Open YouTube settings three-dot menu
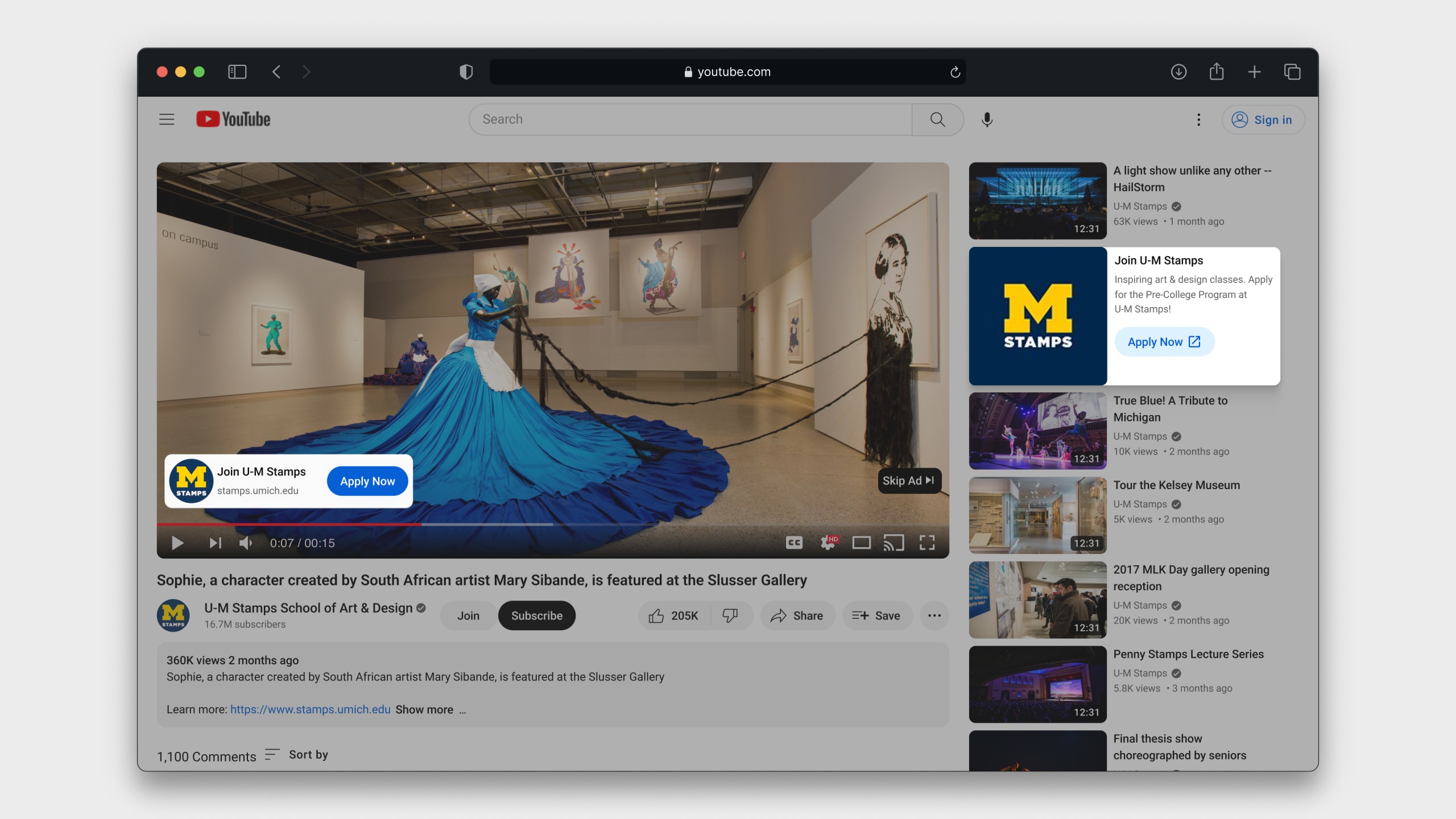The image size is (1456, 819). (x=1198, y=119)
